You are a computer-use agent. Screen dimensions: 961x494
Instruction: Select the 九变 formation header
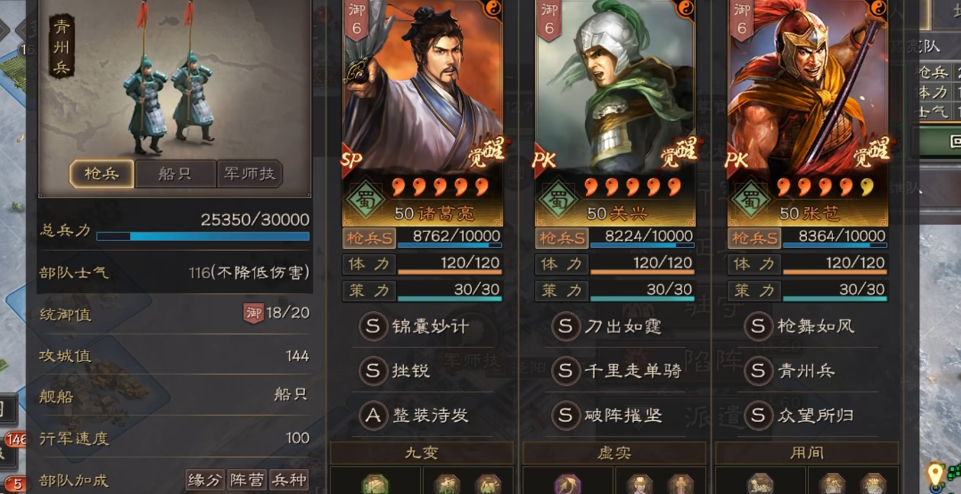(422, 454)
